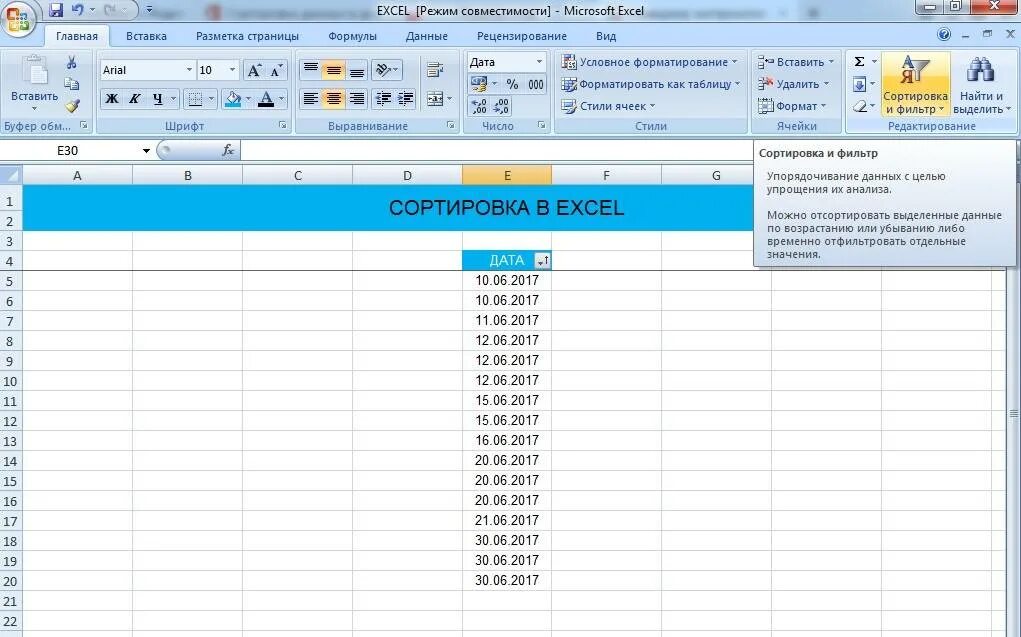Decrease the font size
Viewport: 1021px width, 637px height.
pos(276,70)
